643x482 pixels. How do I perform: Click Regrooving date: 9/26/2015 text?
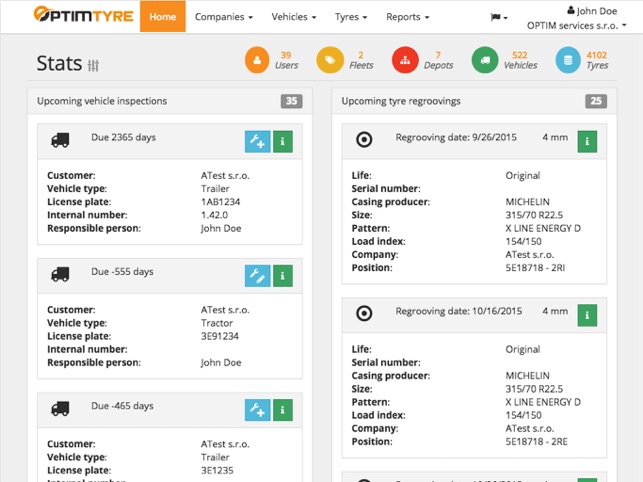pyautogui.click(x=456, y=137)
